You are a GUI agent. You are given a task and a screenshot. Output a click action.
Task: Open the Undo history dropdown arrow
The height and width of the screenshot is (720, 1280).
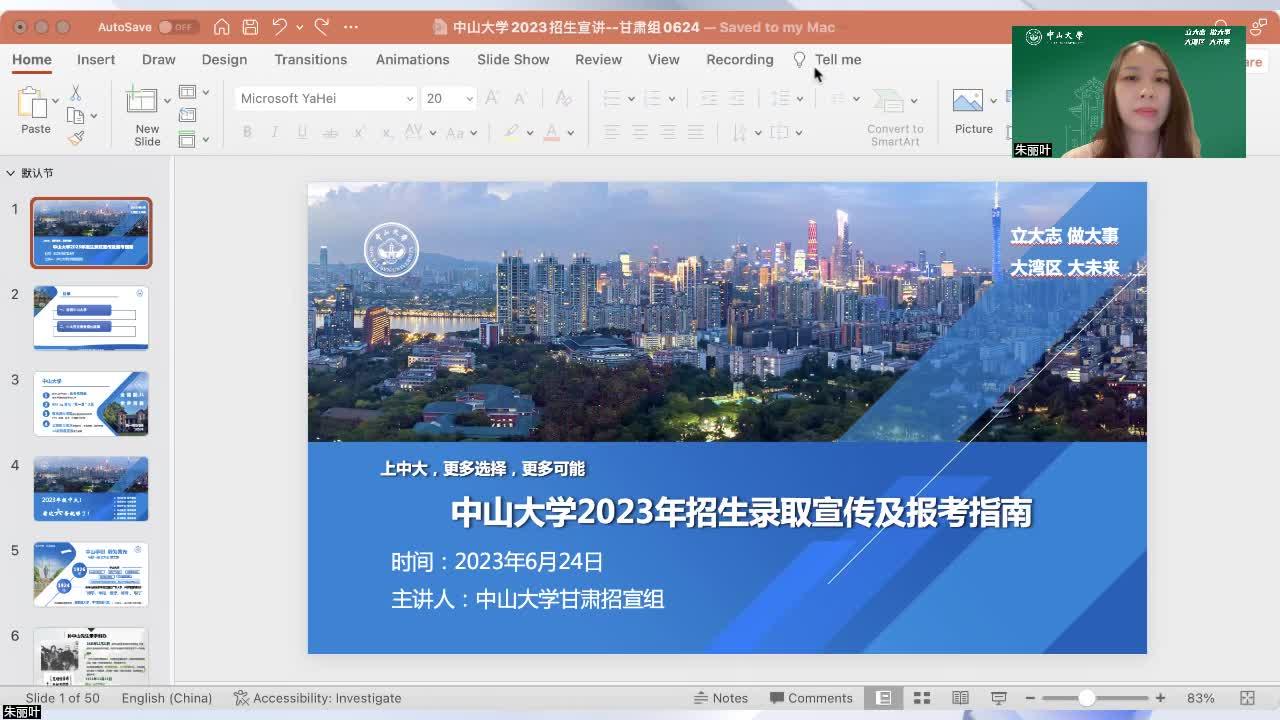tap(299, 27)
